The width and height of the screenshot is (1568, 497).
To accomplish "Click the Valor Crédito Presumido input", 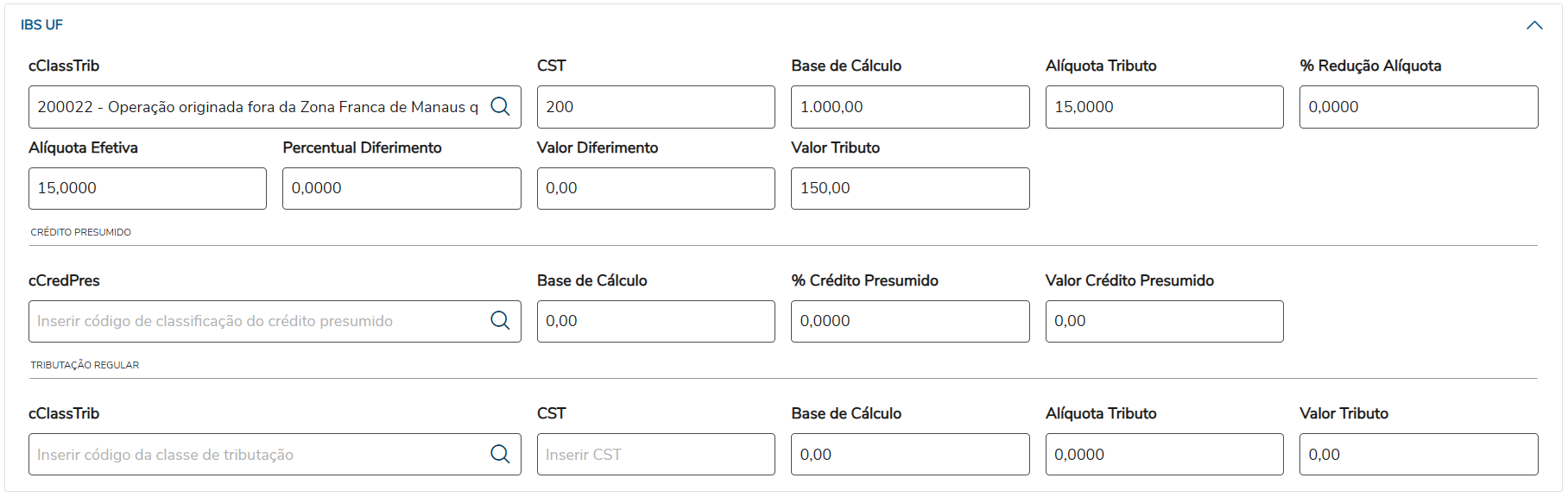I will tap(1164, 321).
